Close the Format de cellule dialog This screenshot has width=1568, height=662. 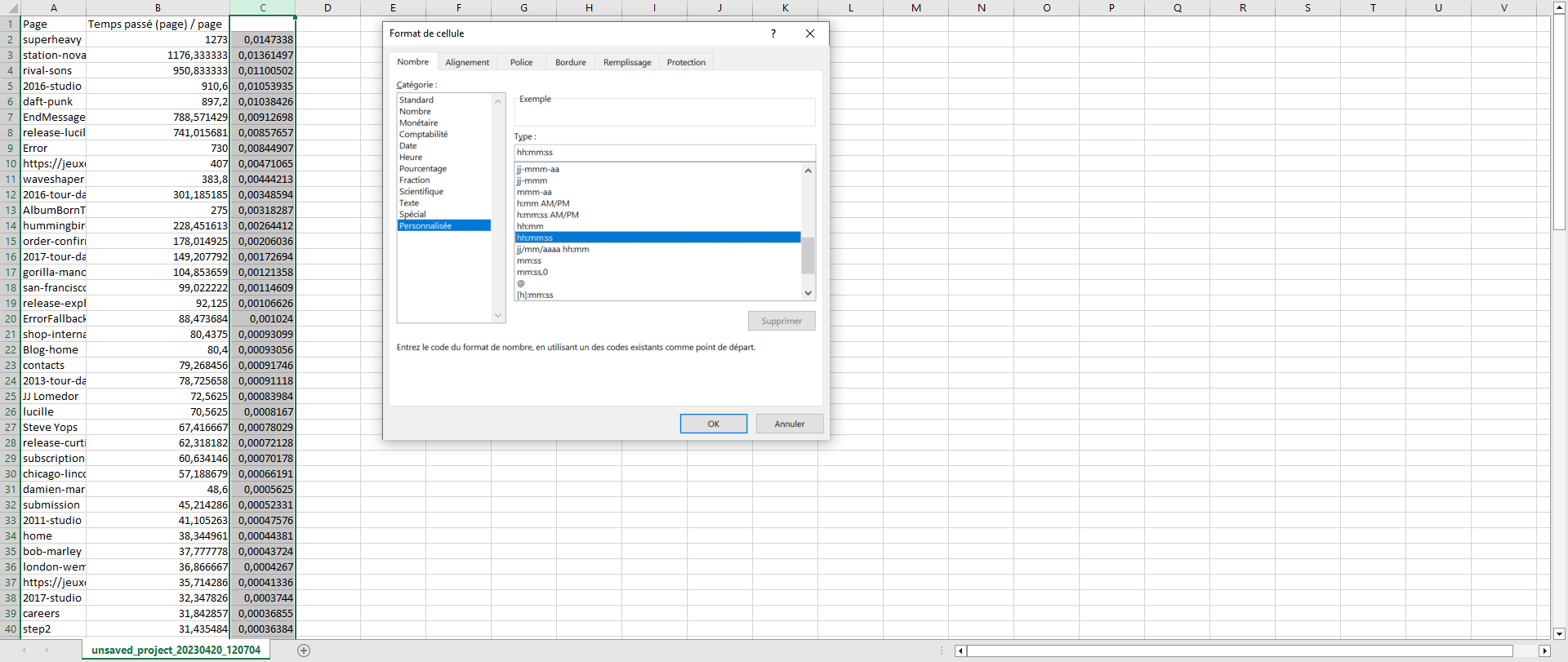809,33
